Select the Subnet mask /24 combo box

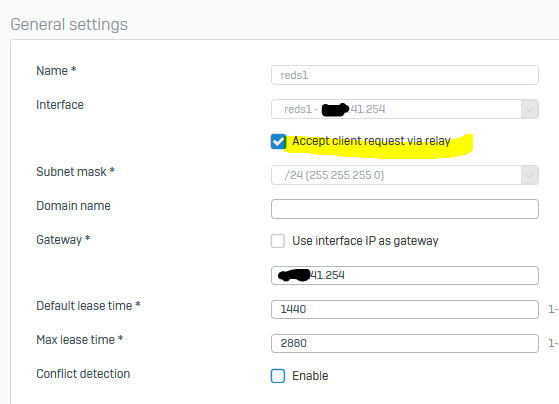point(405,175)
